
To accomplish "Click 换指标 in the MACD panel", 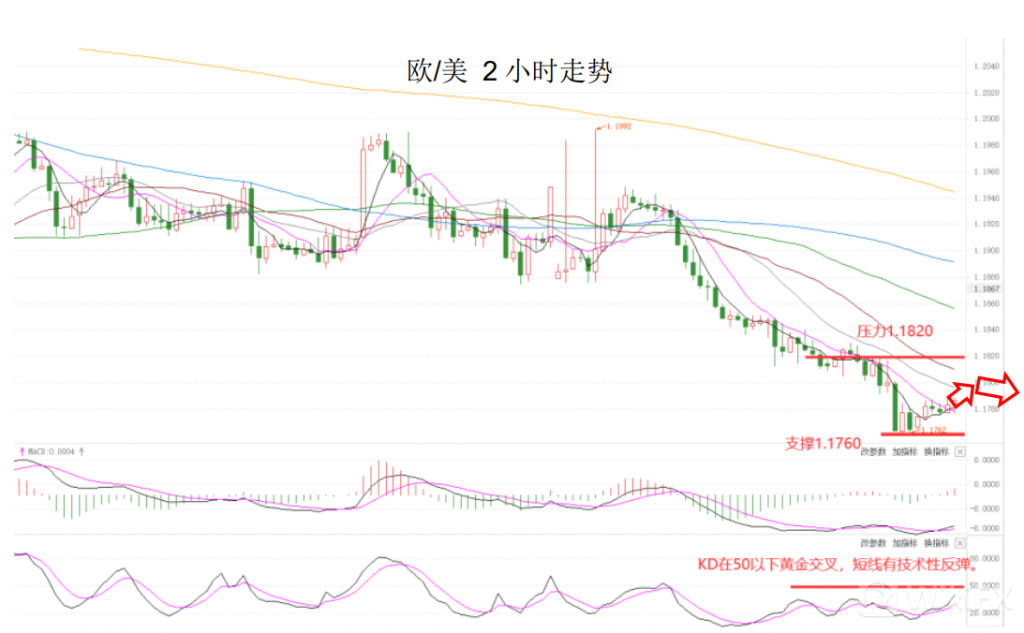I will pos(936,452).
